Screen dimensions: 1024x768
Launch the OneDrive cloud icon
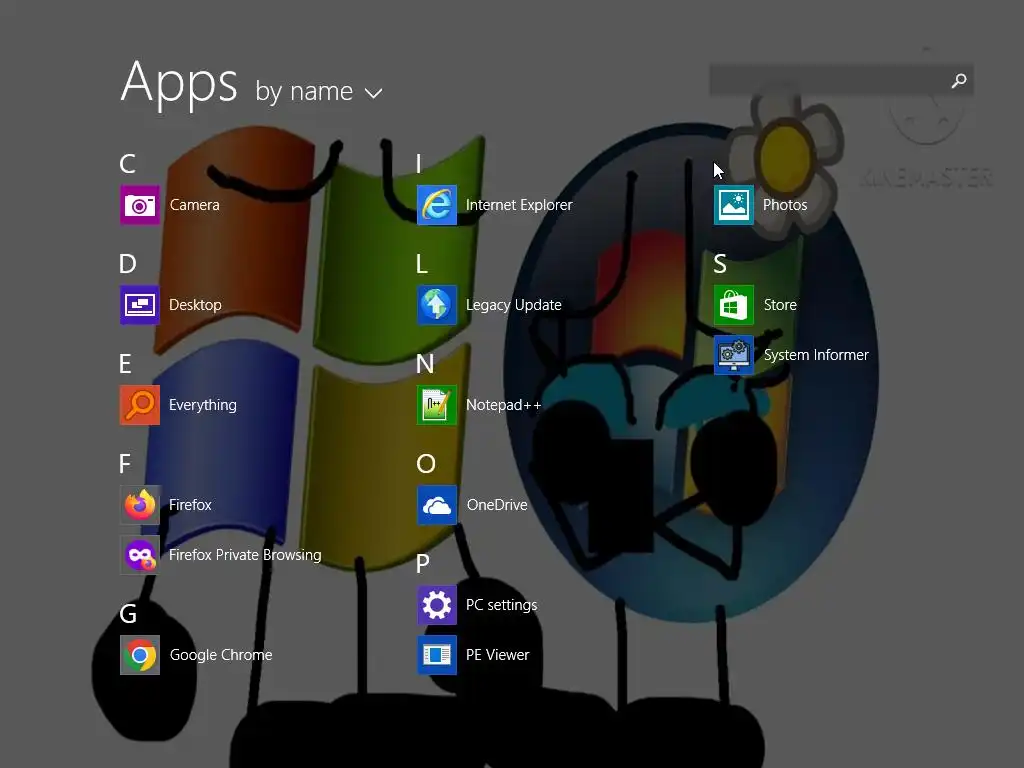click(x=437, y=505)
